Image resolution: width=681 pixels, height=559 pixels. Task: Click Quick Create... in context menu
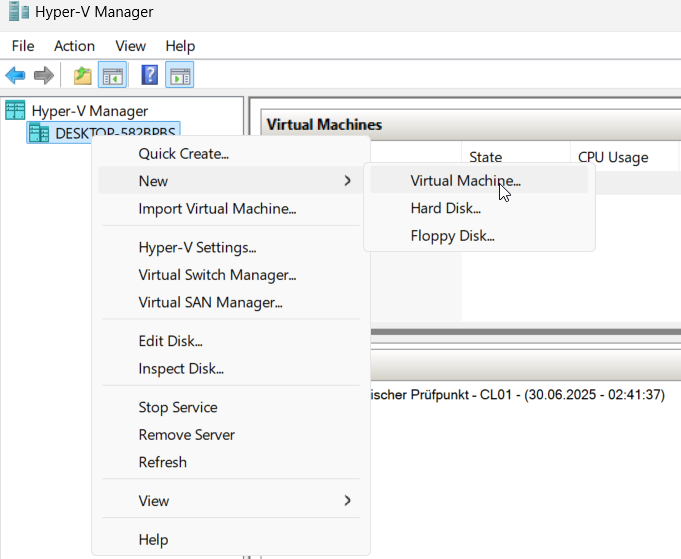[x=183, y=154]
